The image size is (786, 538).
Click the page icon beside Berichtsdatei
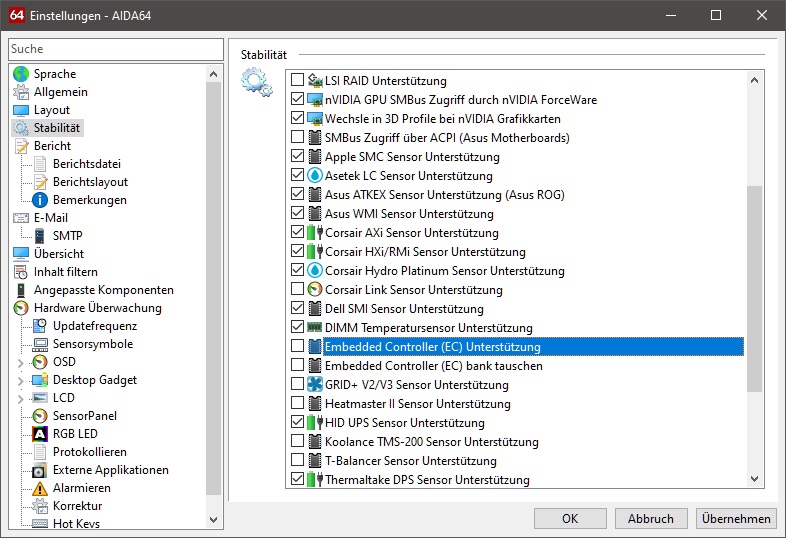click(40, 164)
